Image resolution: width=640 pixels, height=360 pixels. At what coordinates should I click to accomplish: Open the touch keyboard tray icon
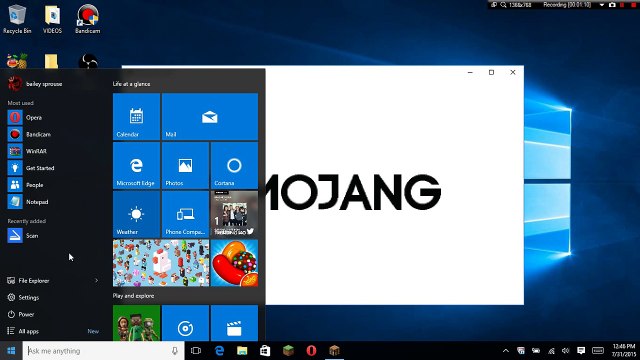pos(598,351)
